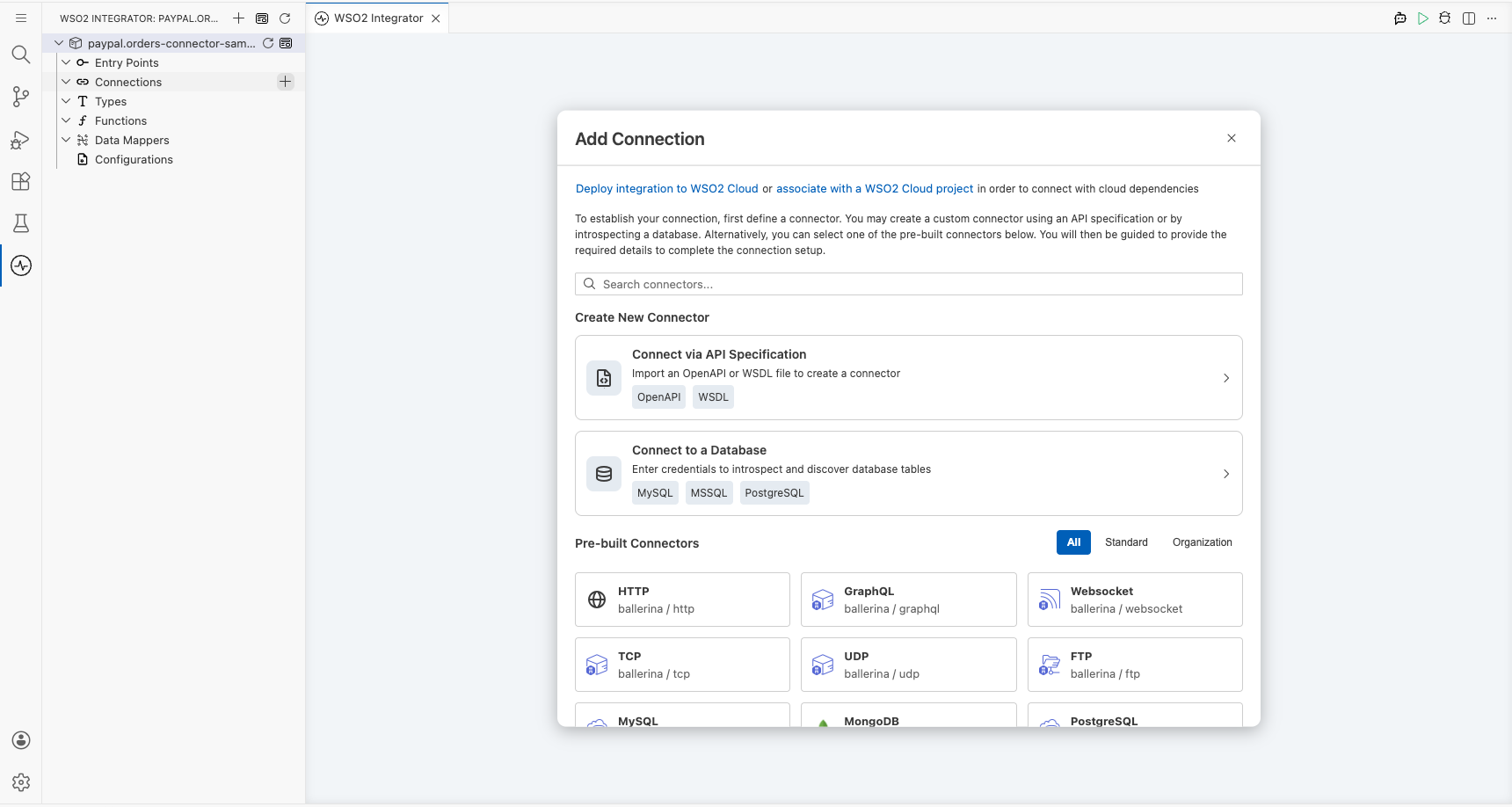Select the WSO2 Integrator activity icon
1512x807 pixels.
21,265
